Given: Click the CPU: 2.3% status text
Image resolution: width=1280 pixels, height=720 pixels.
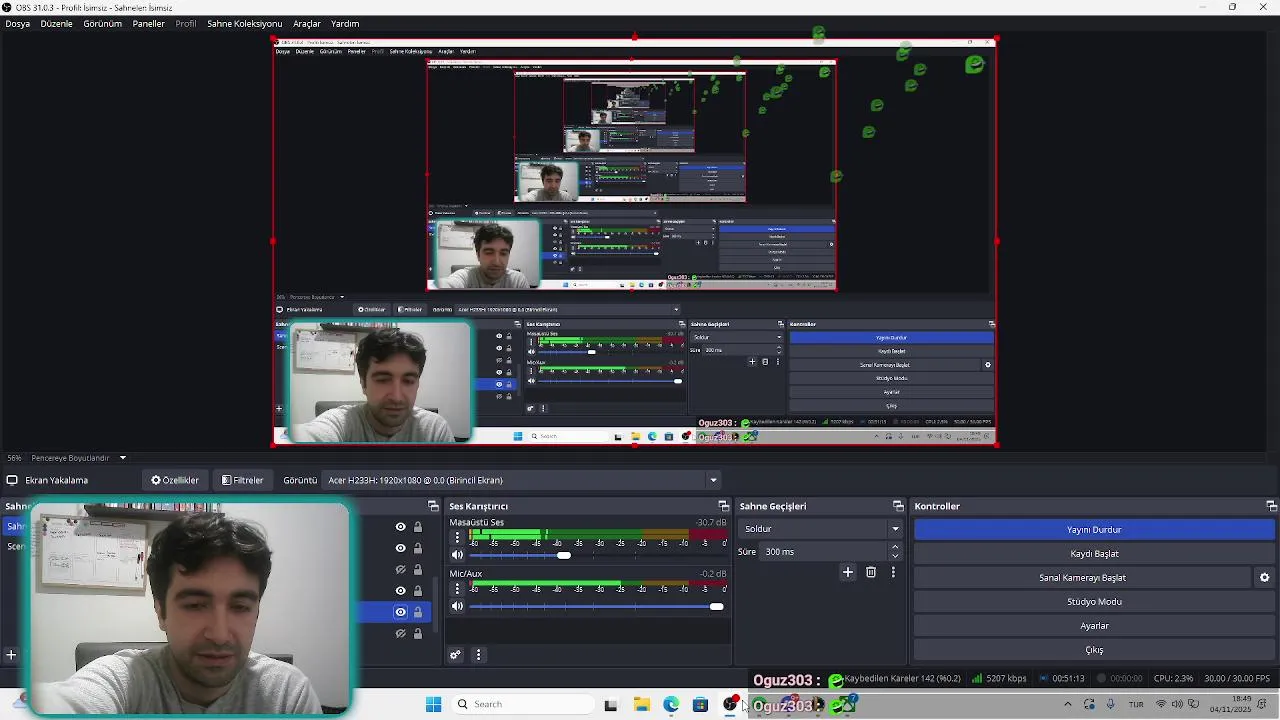Looking at the screenshot, I should (x=1173, y=679).
